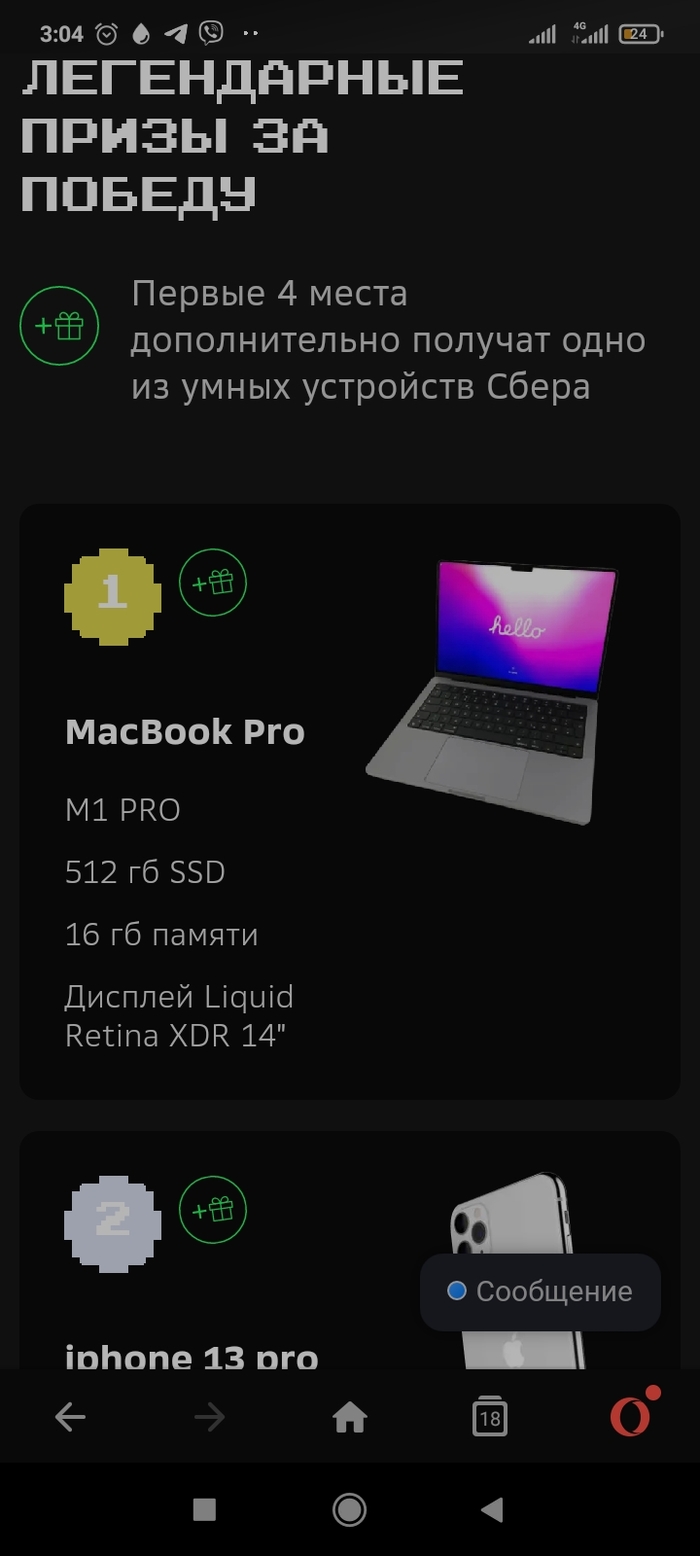Tap the iPhone 13 Pro image

[x=517, y=1270]
